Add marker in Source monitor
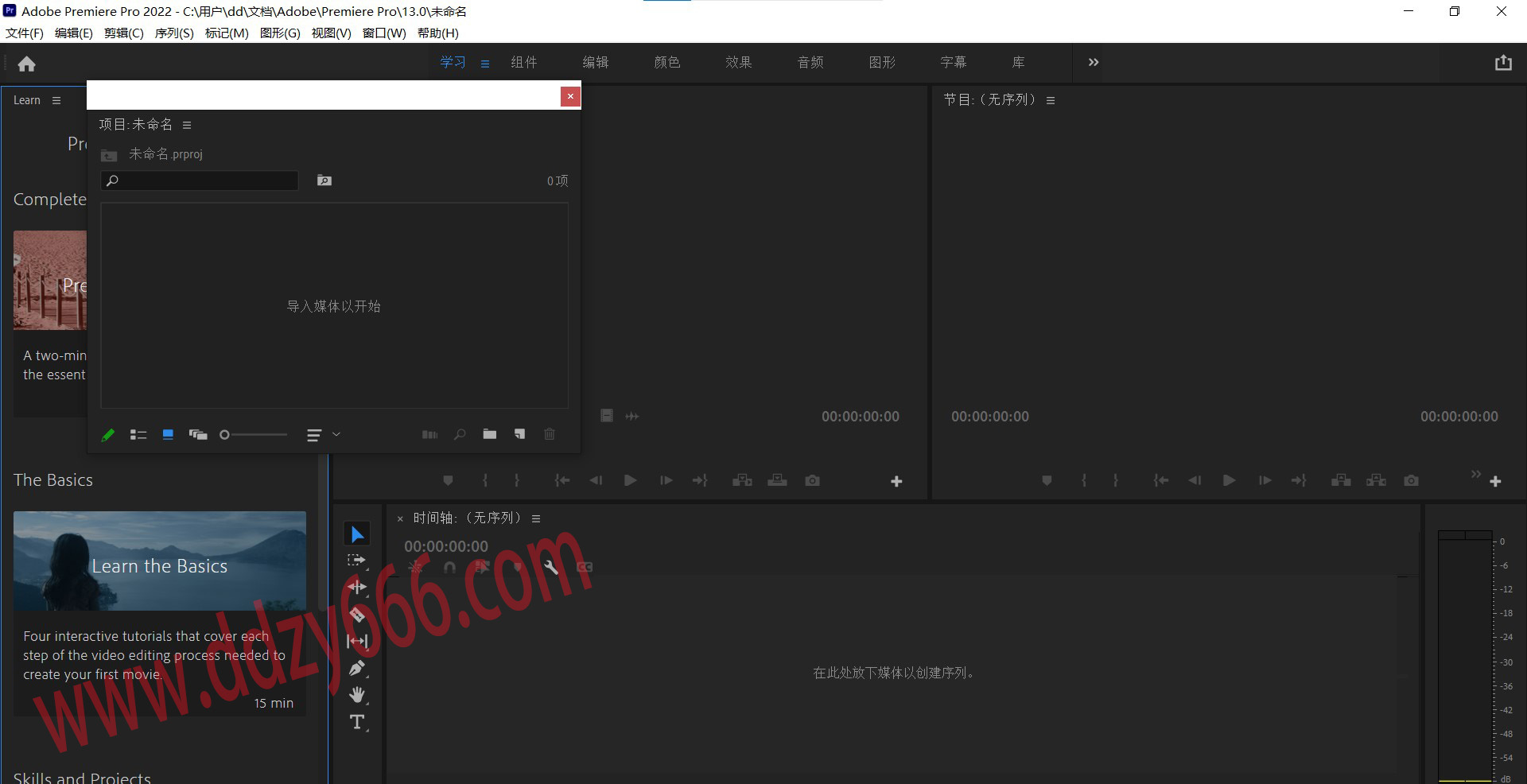1527x784 pixels. [x=448, y=480]
